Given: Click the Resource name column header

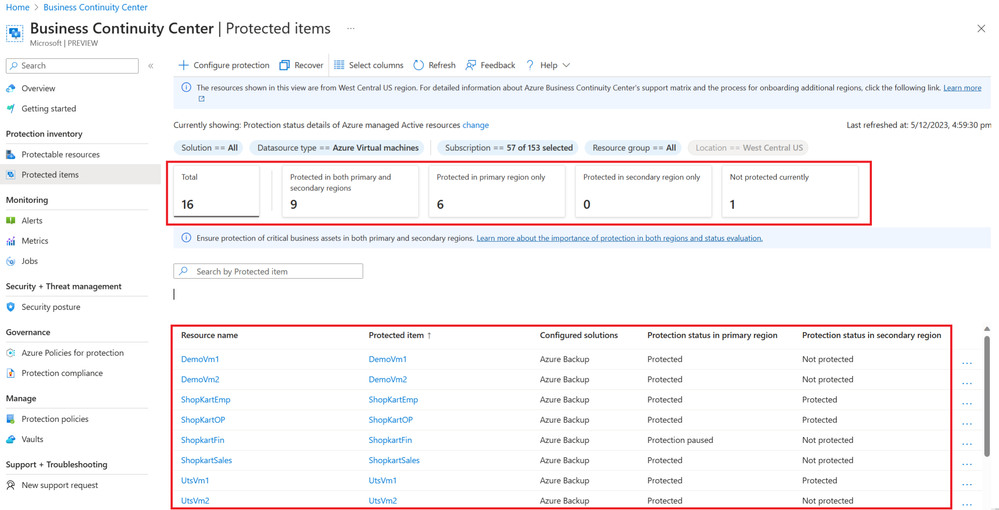Looking at the screenshot, I should [210, 335].
